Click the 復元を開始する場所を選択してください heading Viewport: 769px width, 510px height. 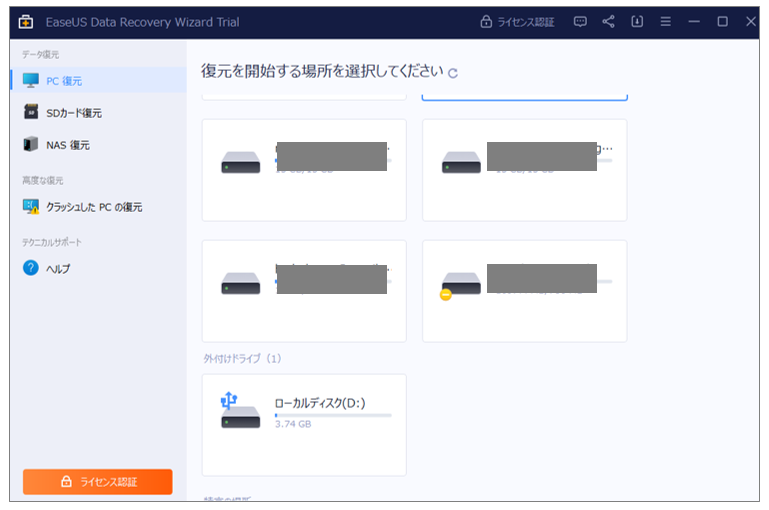pyautogui.click(x=322, y=72)
